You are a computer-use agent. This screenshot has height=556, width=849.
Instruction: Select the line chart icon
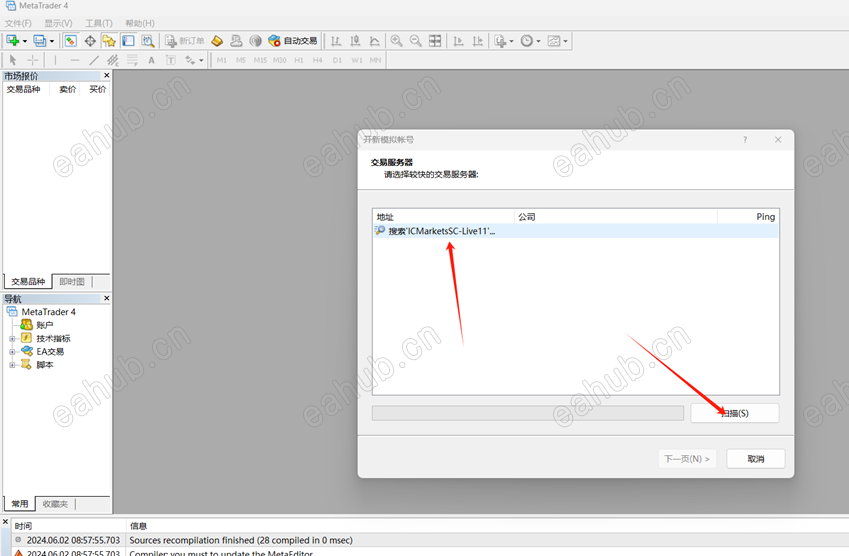[x=374, y=41]
